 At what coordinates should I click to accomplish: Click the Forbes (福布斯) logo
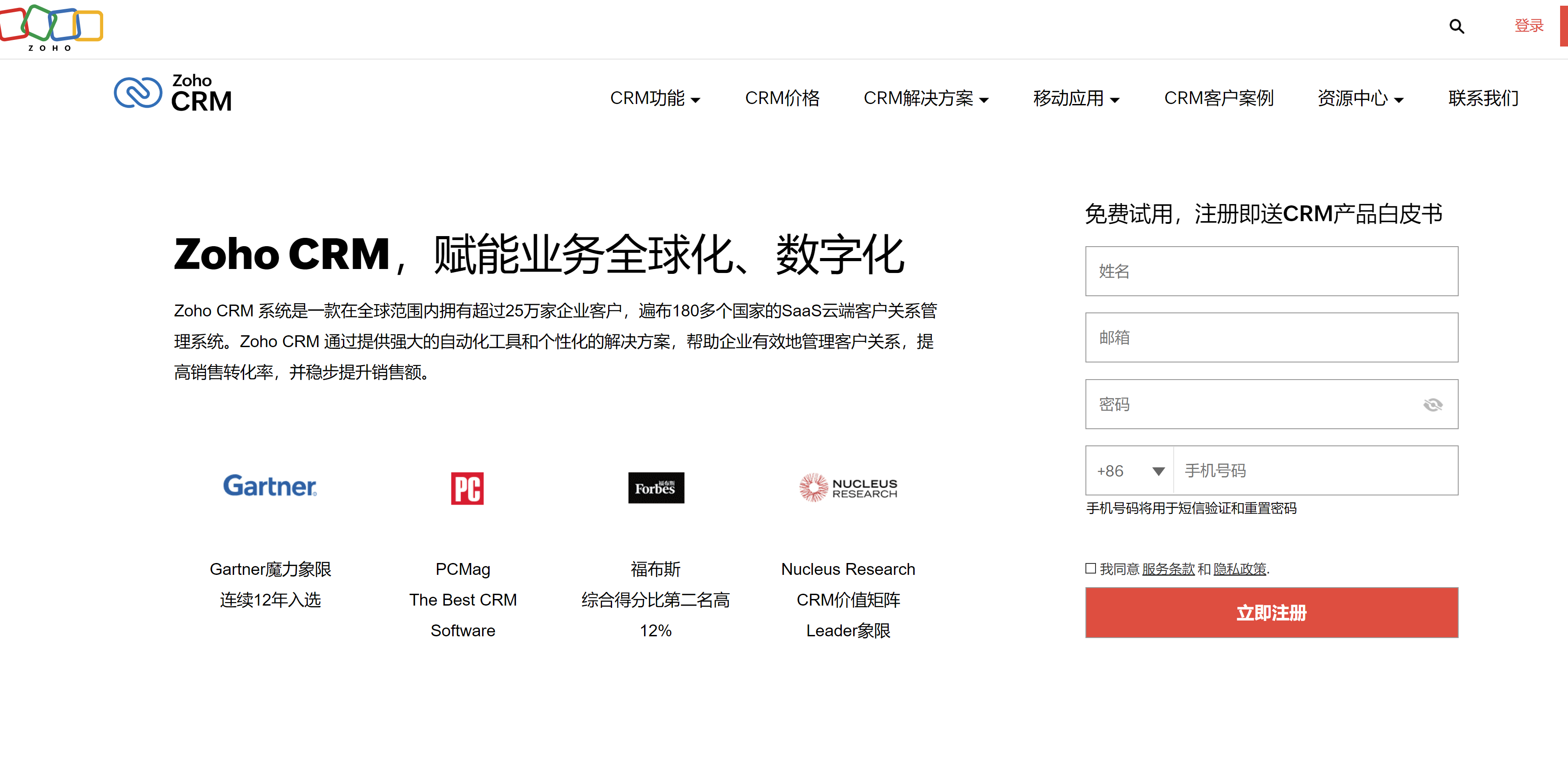[x=656, y=488]
